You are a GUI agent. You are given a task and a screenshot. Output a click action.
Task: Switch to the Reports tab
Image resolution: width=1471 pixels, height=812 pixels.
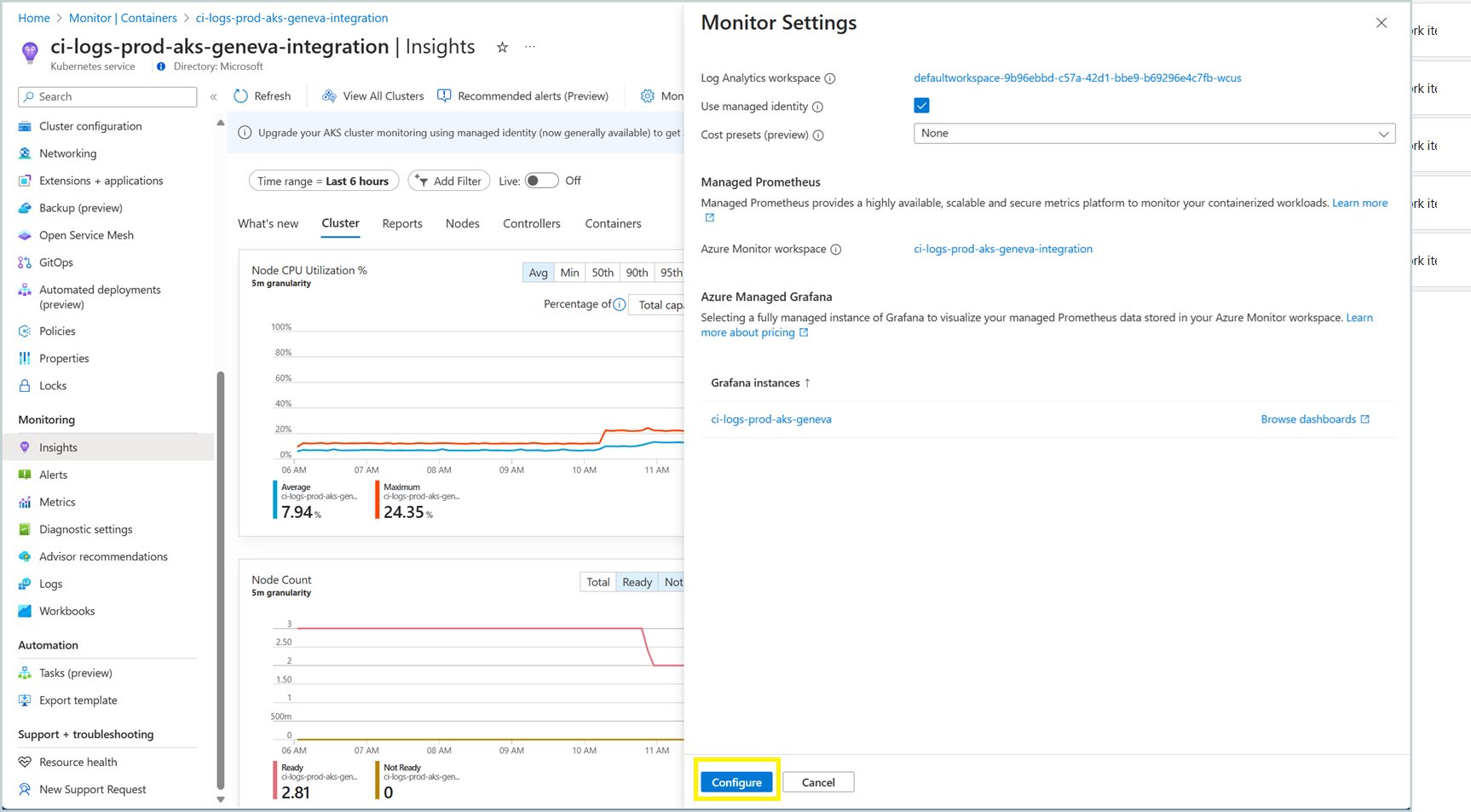point(402,223)
